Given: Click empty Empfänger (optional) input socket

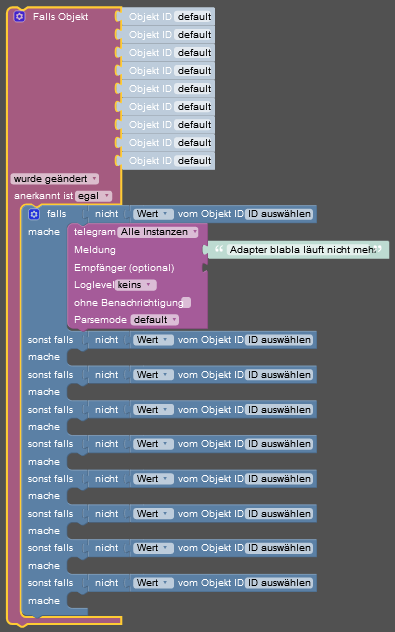Looking at the screenshot, I should pos(205,268).
